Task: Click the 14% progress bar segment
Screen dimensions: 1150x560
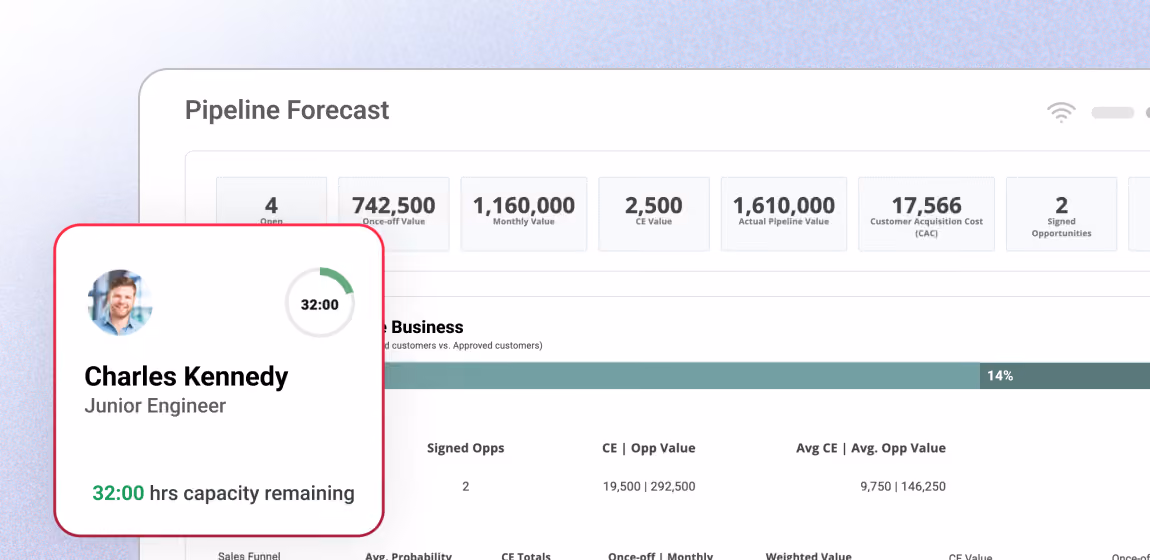Action: (x=1065, y=375)
